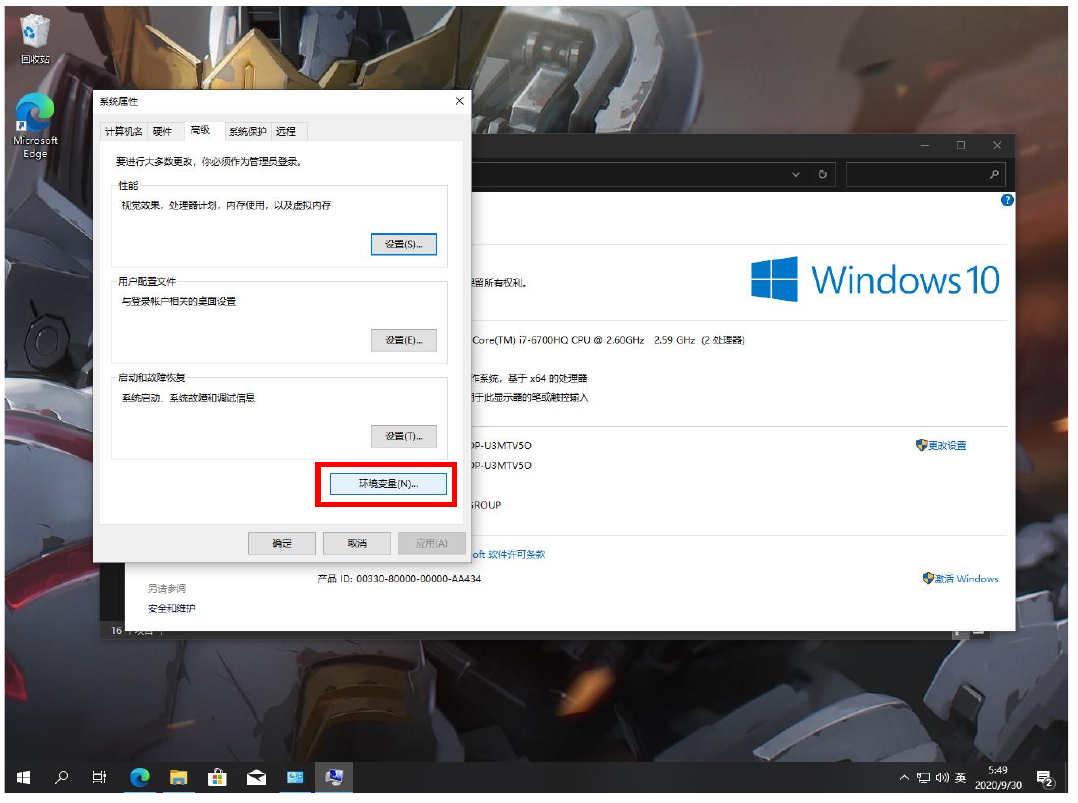Image resolution: width=1078 pixels, height=803 pixels.
Task: Refresh the Control Panel address bar
Action: coord(823,174)
